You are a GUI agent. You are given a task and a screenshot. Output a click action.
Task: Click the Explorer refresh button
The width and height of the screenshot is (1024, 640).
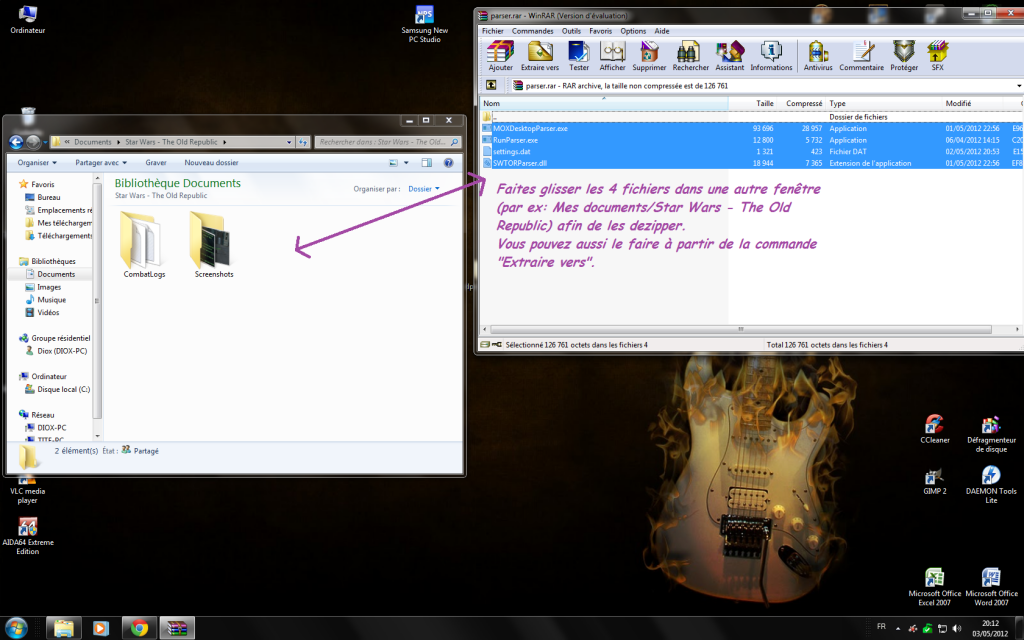pyautogui.click(x=303, y=142)
